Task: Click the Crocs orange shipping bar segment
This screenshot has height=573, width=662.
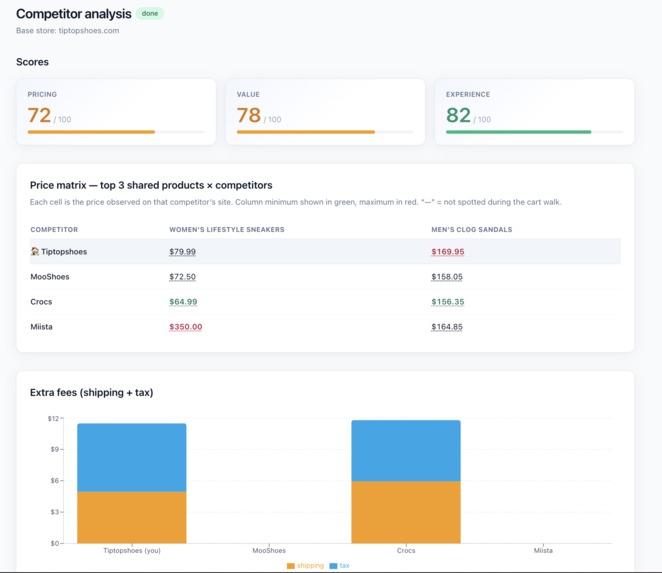Action: tap(406, 512)
